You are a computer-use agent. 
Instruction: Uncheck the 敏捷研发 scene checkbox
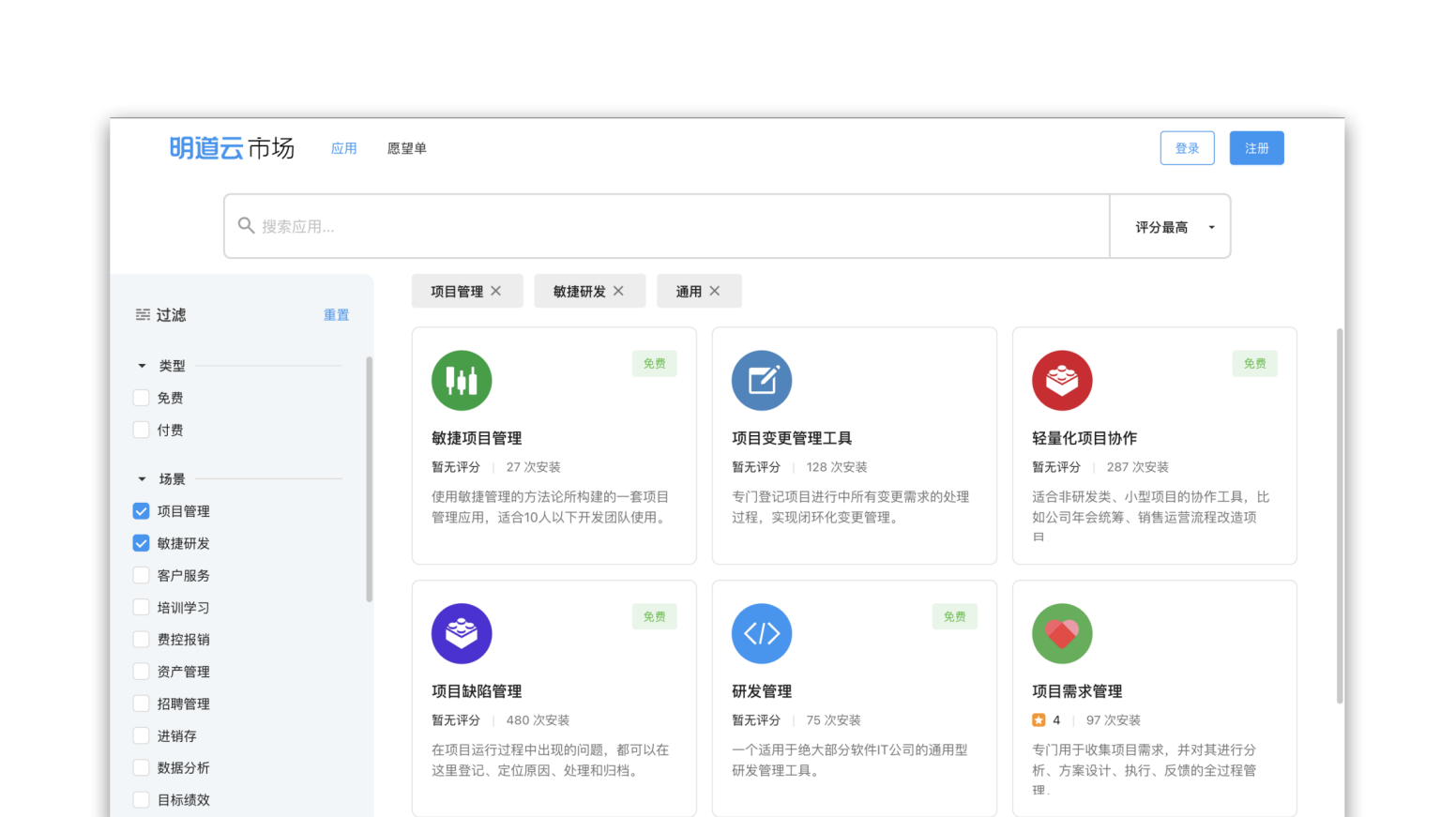pyautogui.click(x=141, y=543)
